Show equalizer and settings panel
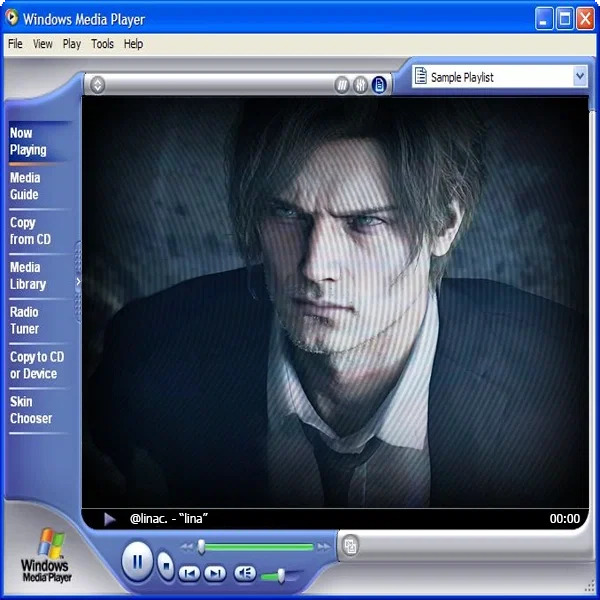The image size is (600, 600). point(360,85)
